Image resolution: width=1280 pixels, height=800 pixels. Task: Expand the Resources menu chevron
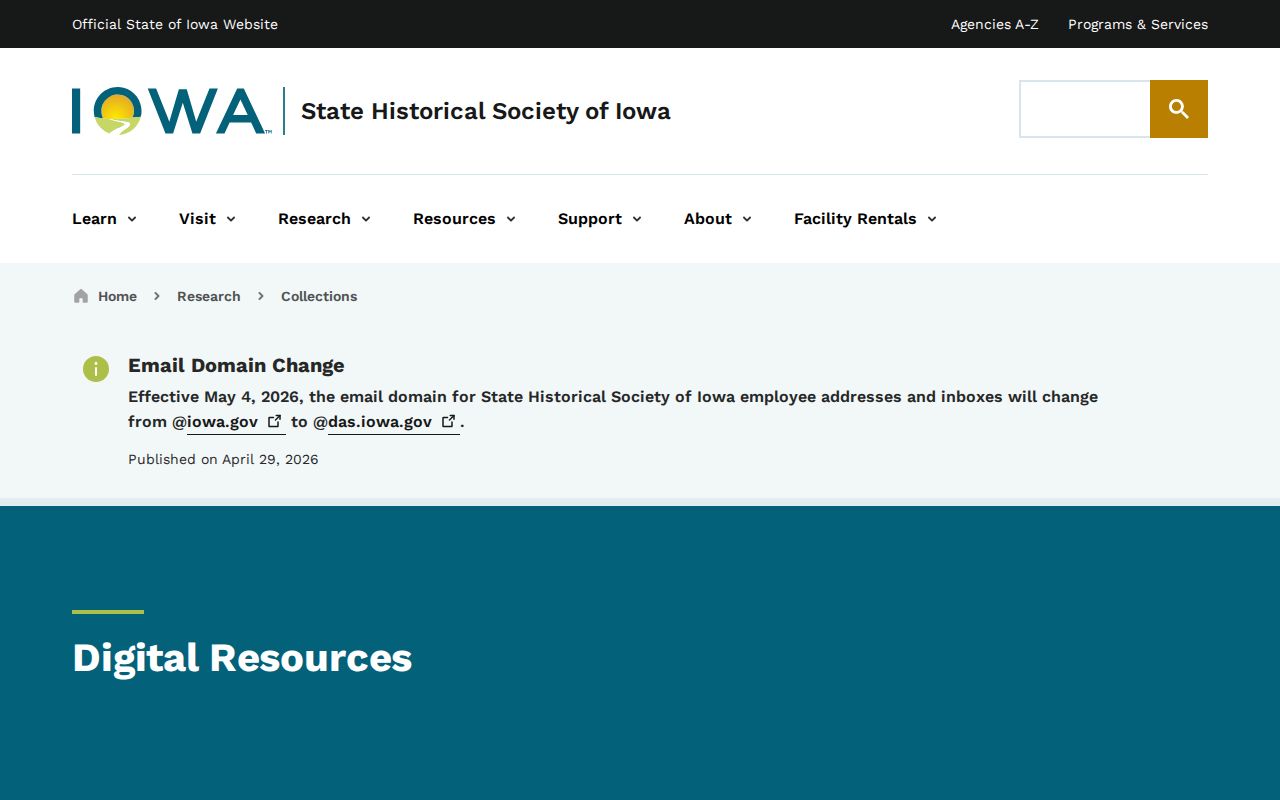coord(511,219)
